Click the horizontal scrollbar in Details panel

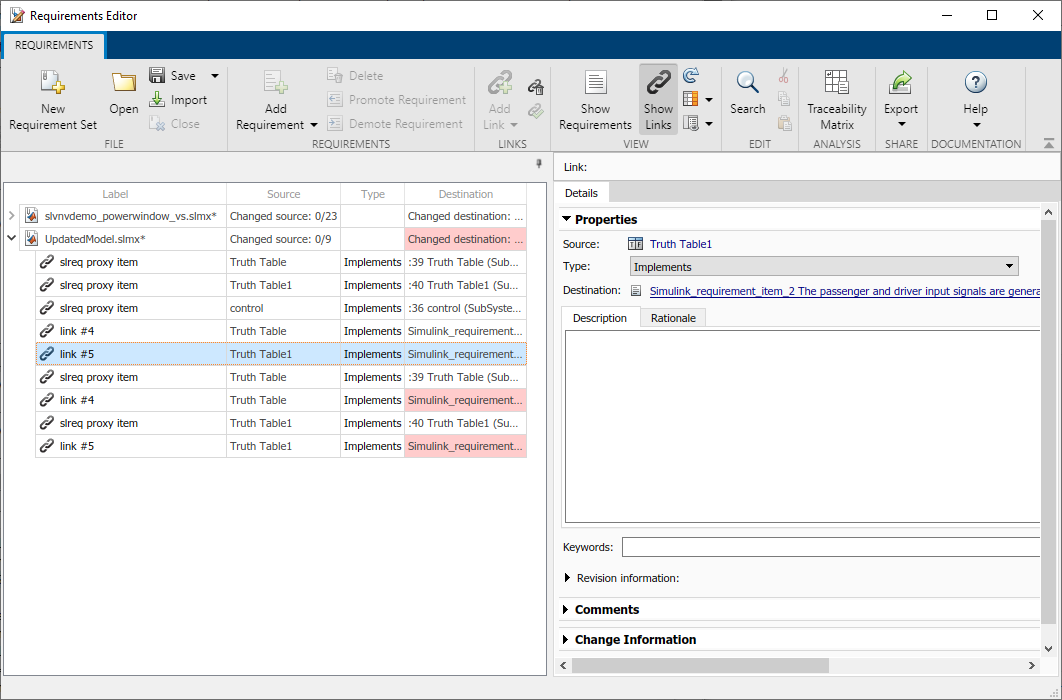(x=700, y=665)
